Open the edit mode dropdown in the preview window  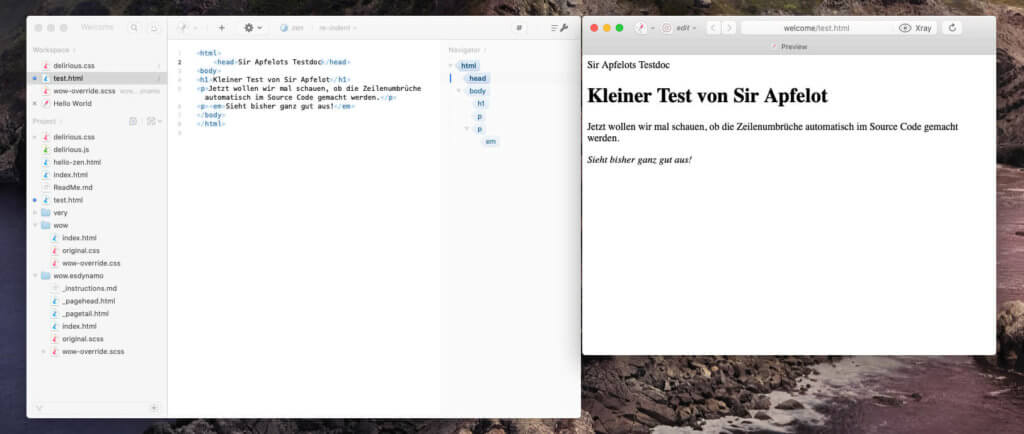(679, 28)
